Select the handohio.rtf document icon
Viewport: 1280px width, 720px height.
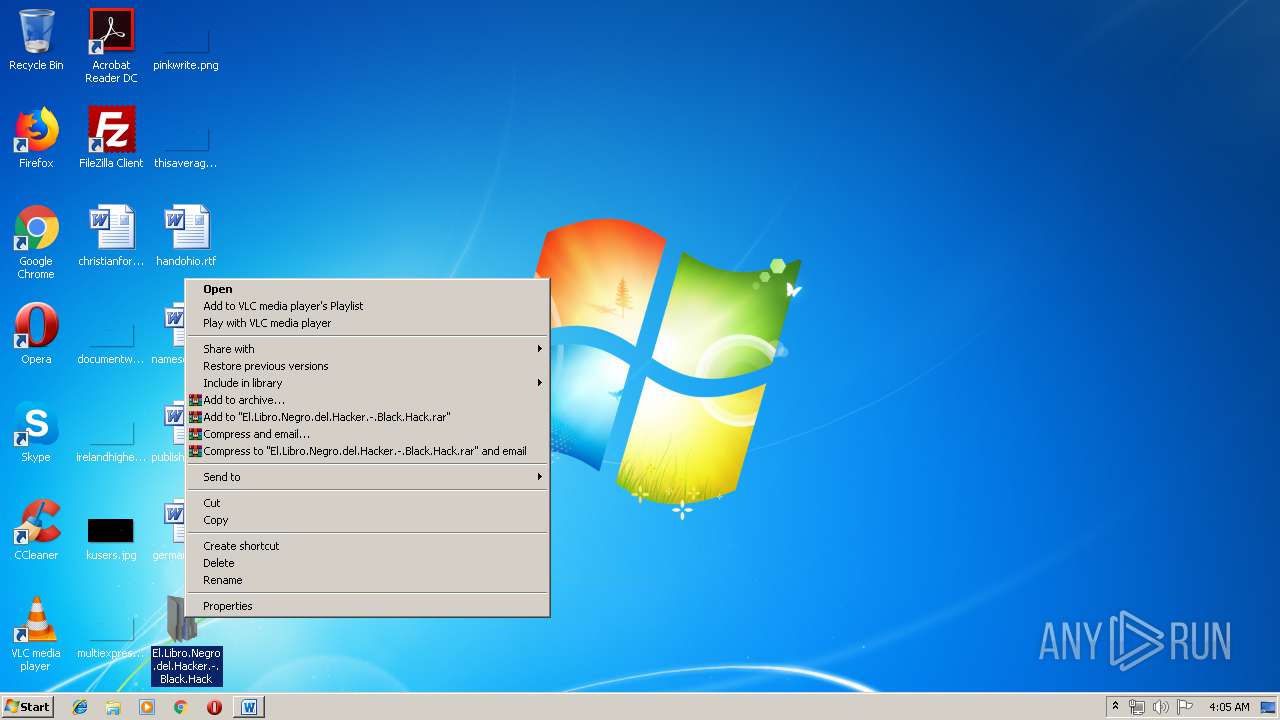click(186, 236)
